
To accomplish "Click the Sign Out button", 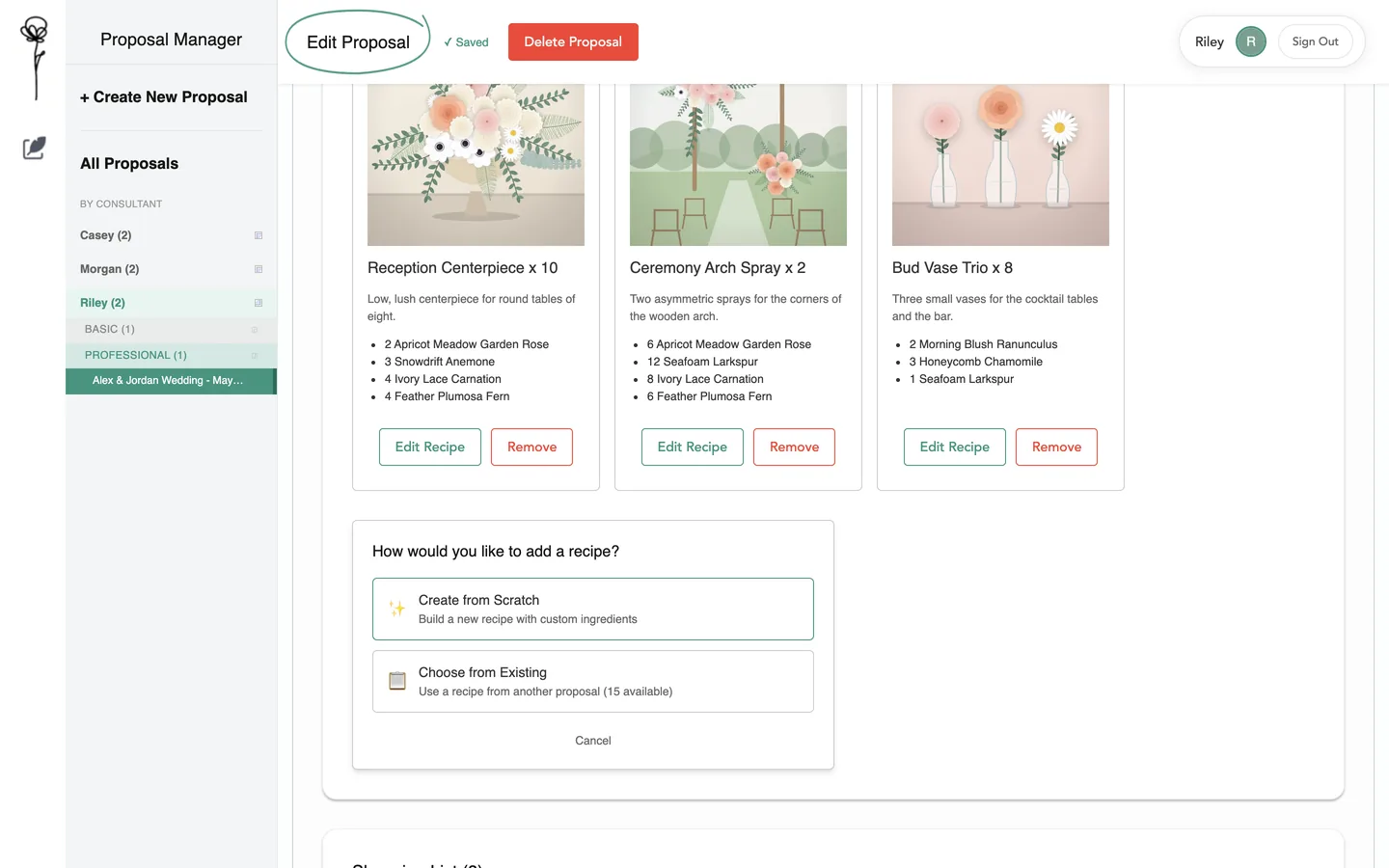I will click(1315, 41).
